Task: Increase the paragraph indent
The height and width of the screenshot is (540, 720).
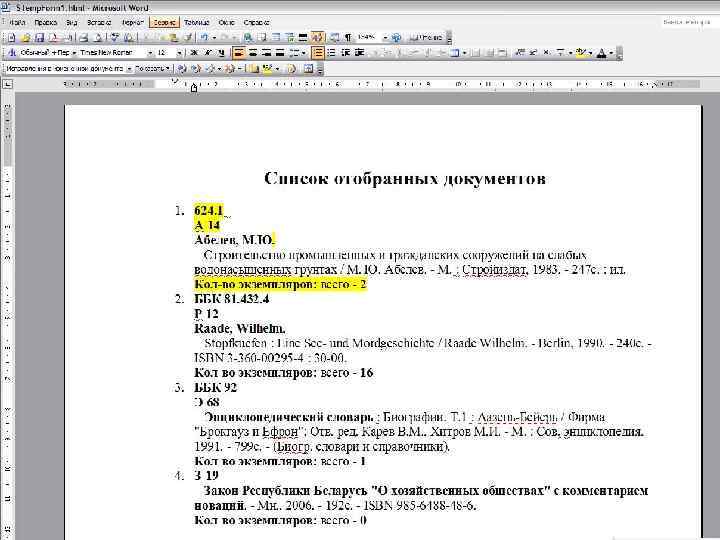Action: (360, 53)
